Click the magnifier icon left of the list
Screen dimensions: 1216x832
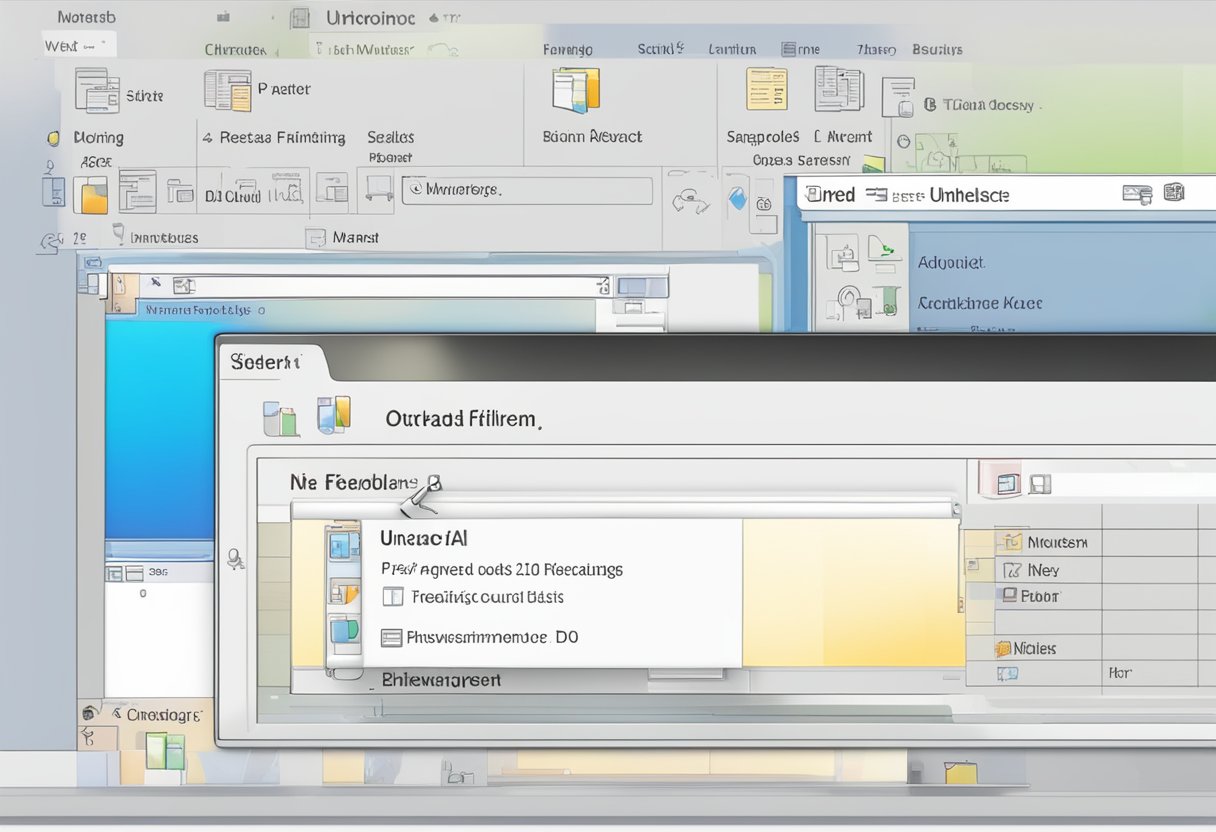pyautogui.click(x=236, y=560)
